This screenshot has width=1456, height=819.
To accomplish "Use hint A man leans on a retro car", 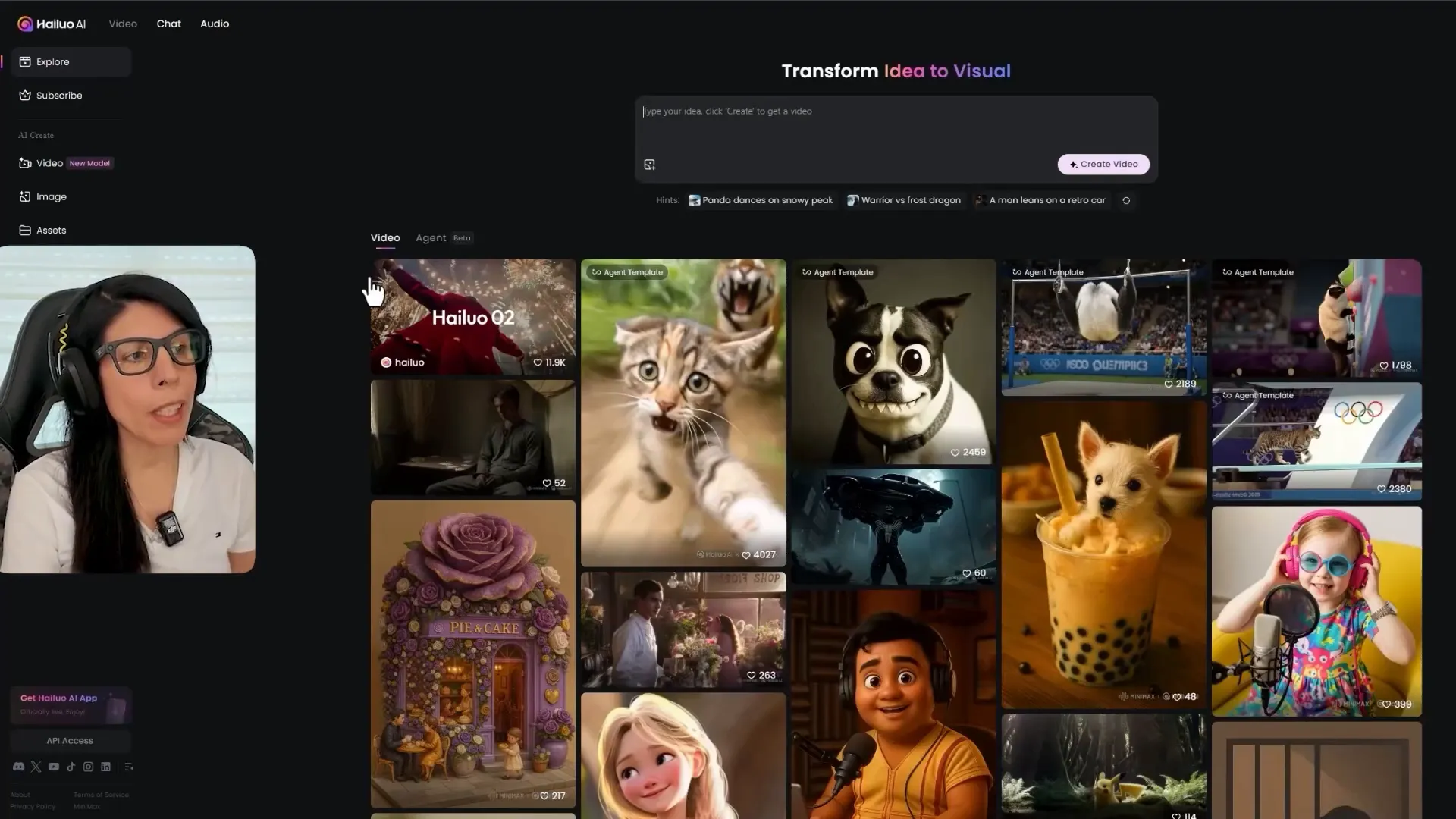I will coord(1040,200).
